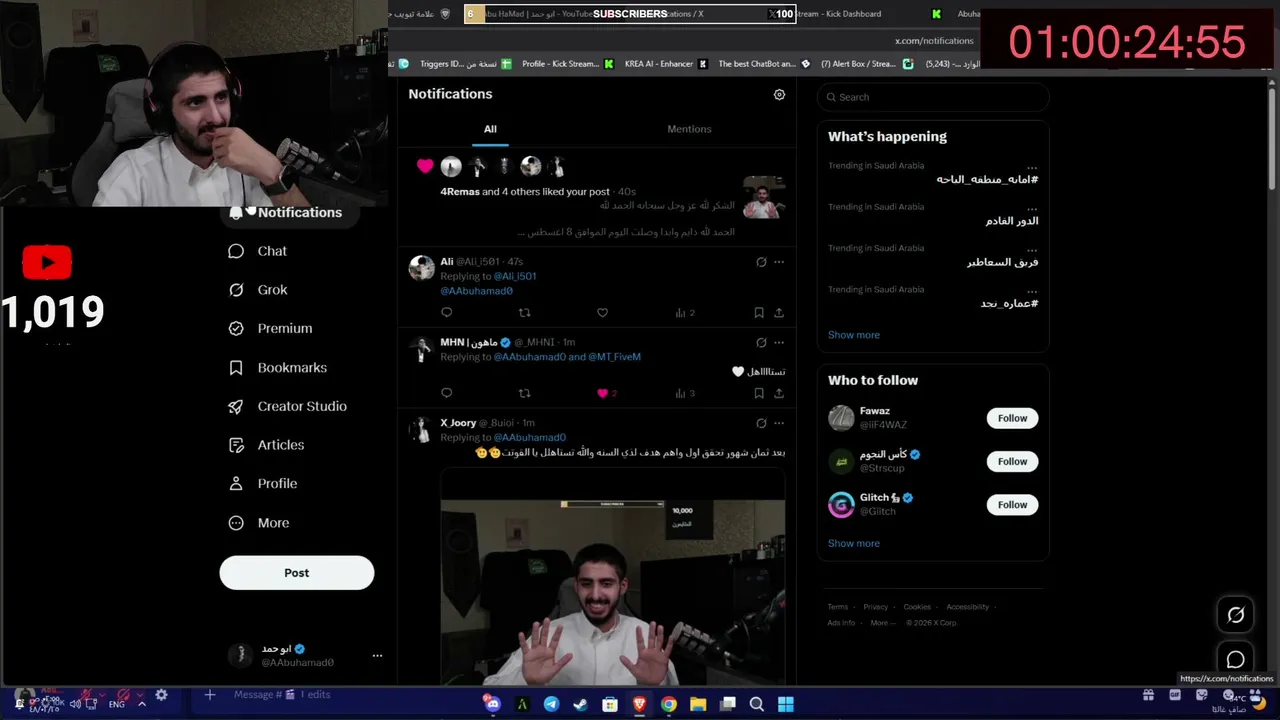Show more accounts to follow

click(854, 544)
